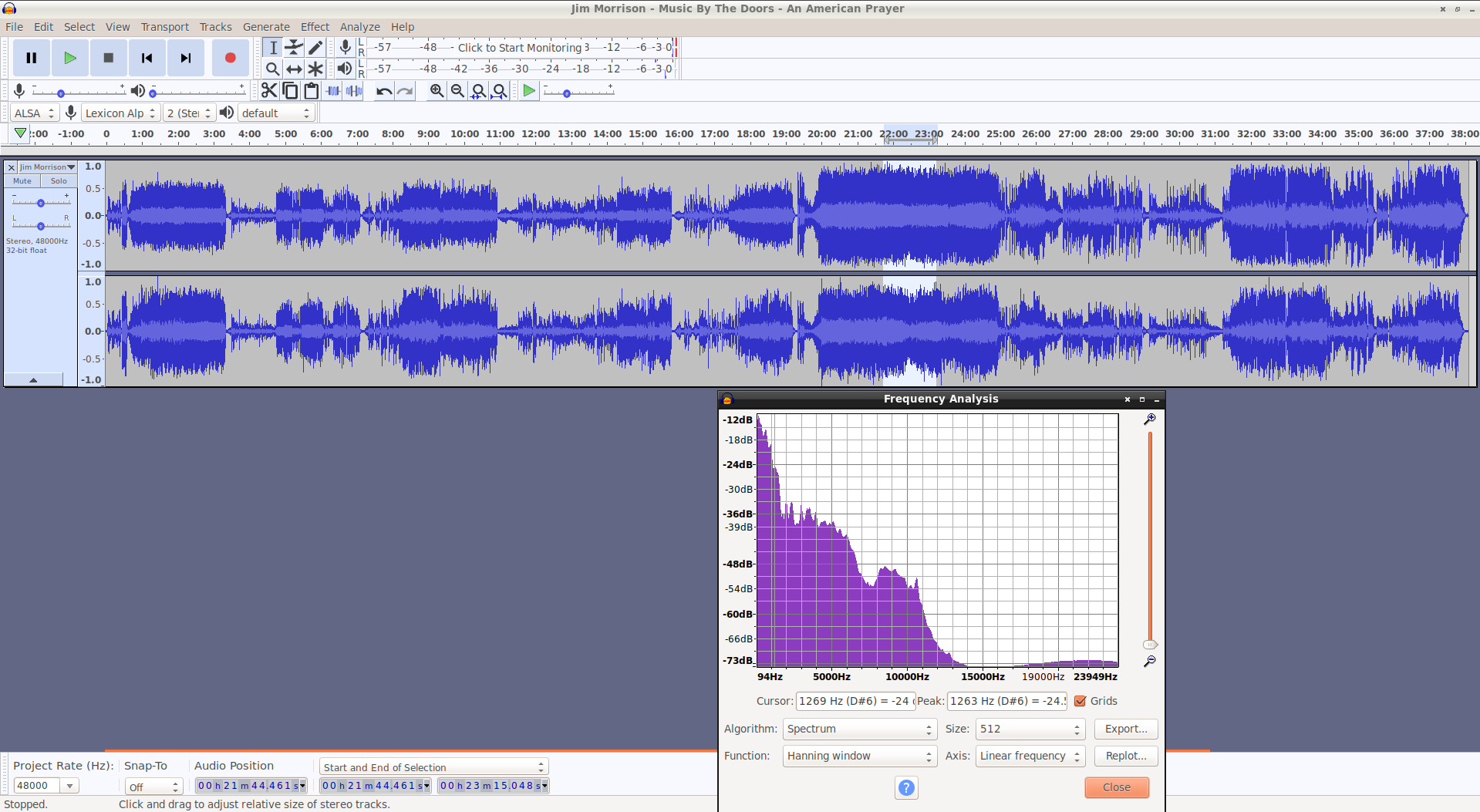Open the Effect menu
1480x812 pixels.
point(315,27)
